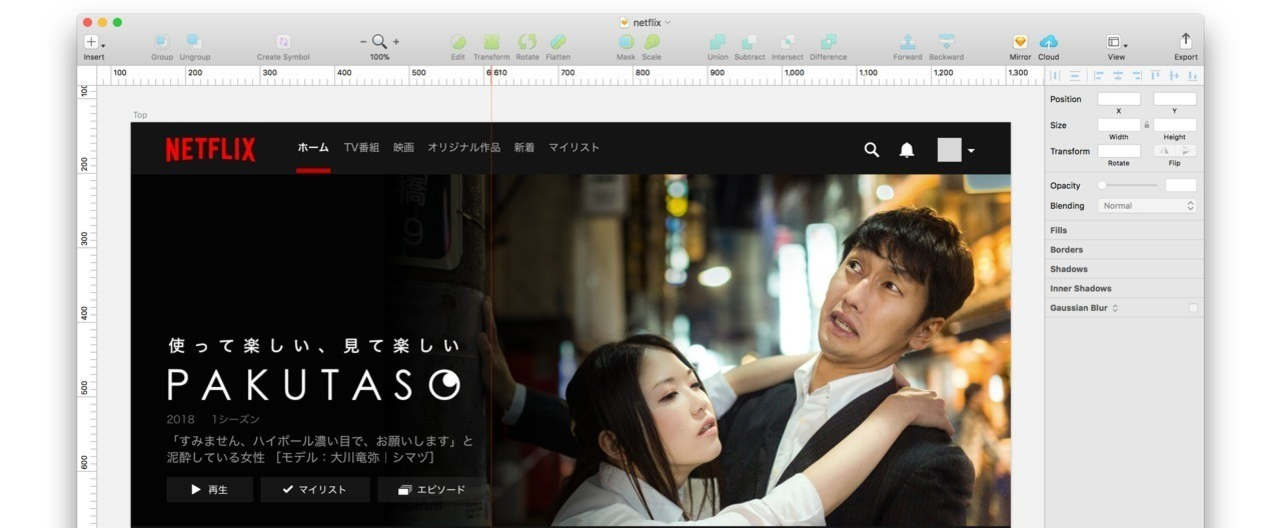Click the エピソード button
This screenshot has width=1280, height=528.
tap(433, 490)
